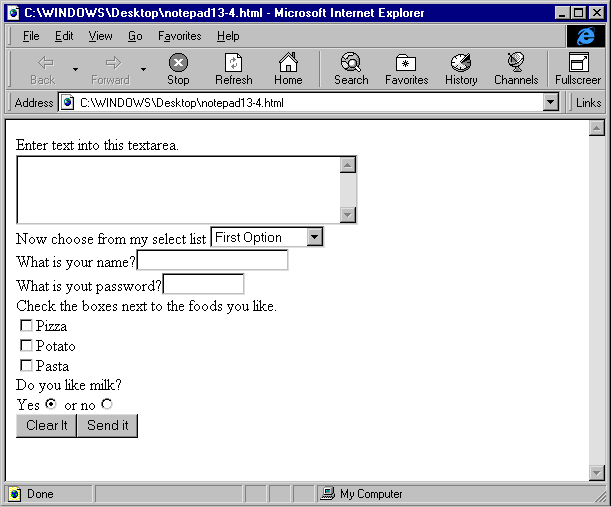Click the title bar Internet Explorer document icon
Screen dimensions: 611x507
pos(13,13)
